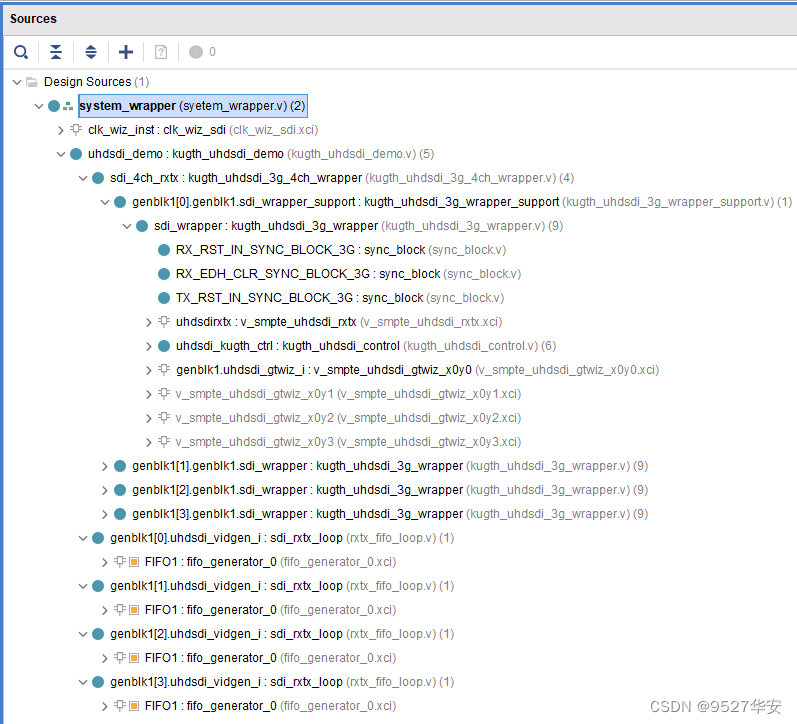Click the top-module icon beside system_wrapper
The height and width of the screenshot is (724, 797).
pos(68,106)
